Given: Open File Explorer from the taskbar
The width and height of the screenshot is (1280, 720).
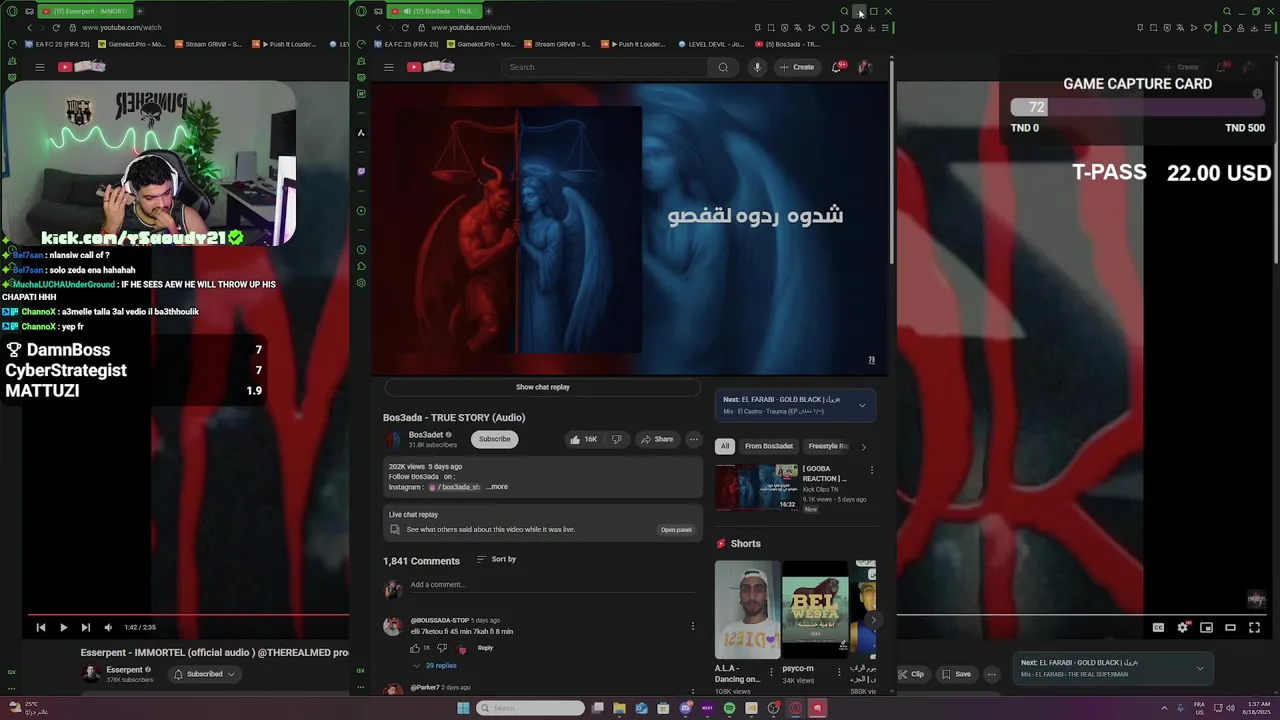Looking at the screenshot, I should click(619, 708).
